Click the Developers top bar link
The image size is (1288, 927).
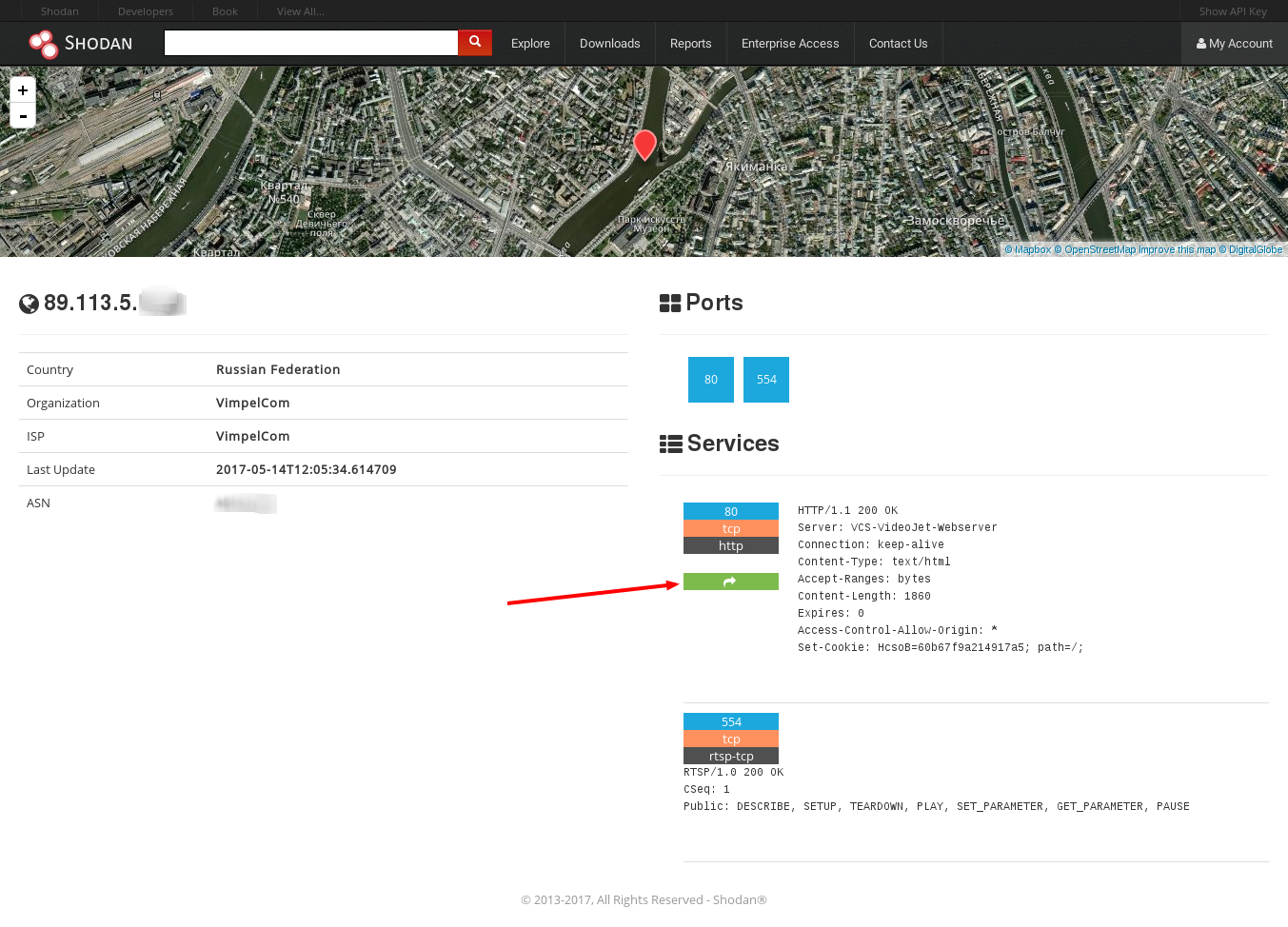click(x=146, y=11)
